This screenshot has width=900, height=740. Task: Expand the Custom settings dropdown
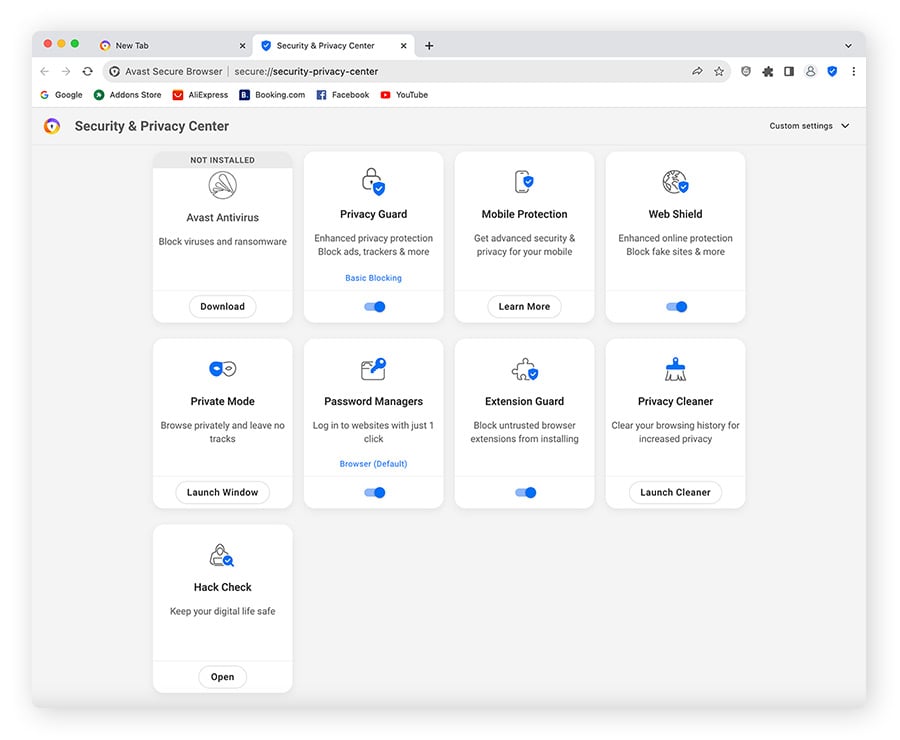click(809, 126)
